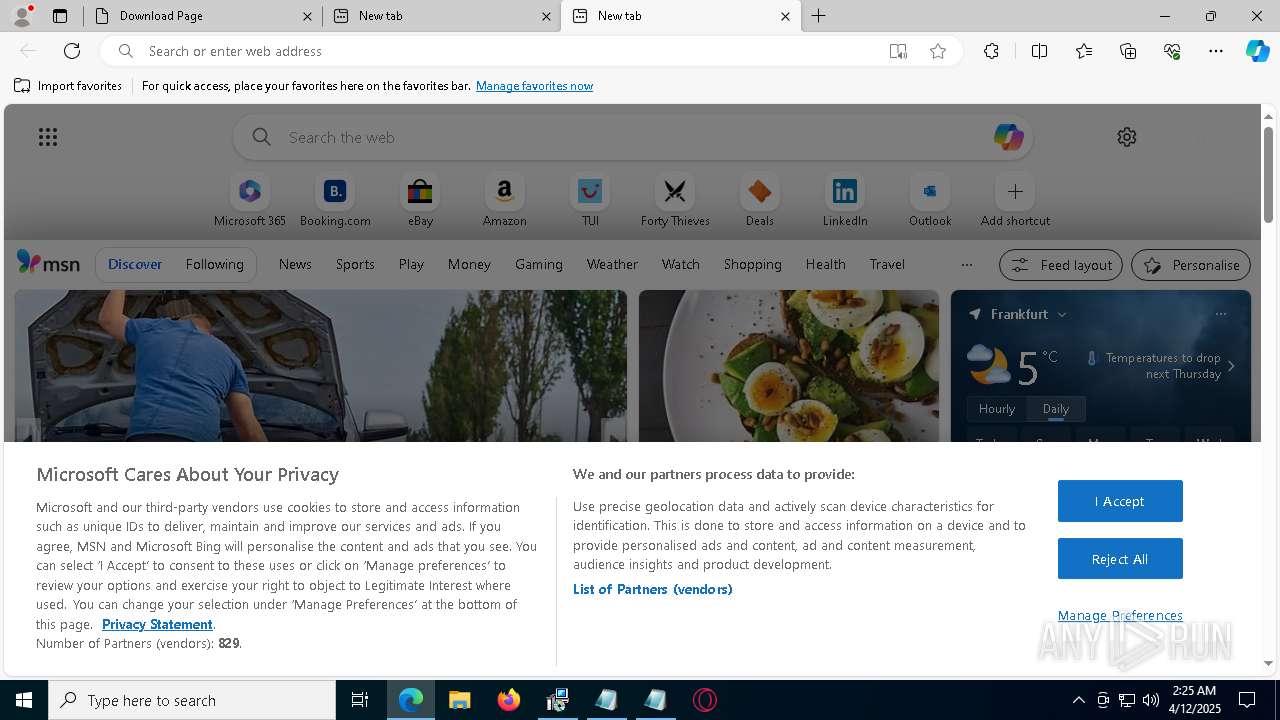Expand the Frankfurt location dropdown

coord(1062,314)
